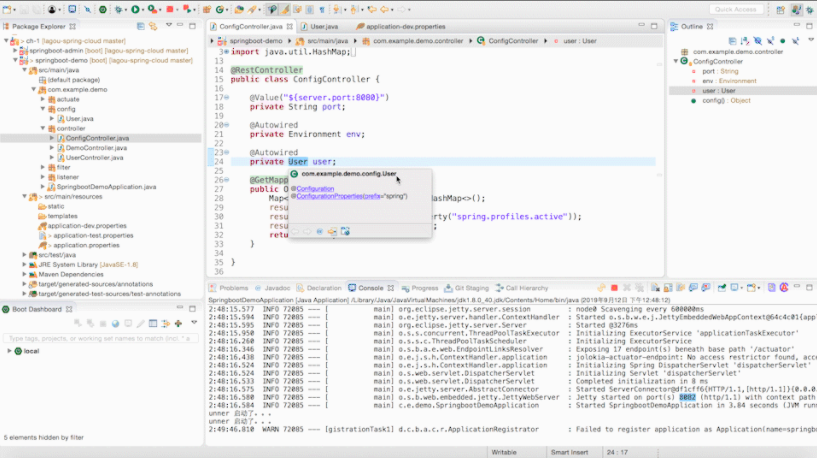Click the Boot Dashboard tag filter field
The width and height of the screenshot is (817, 458).
point(100,339)
